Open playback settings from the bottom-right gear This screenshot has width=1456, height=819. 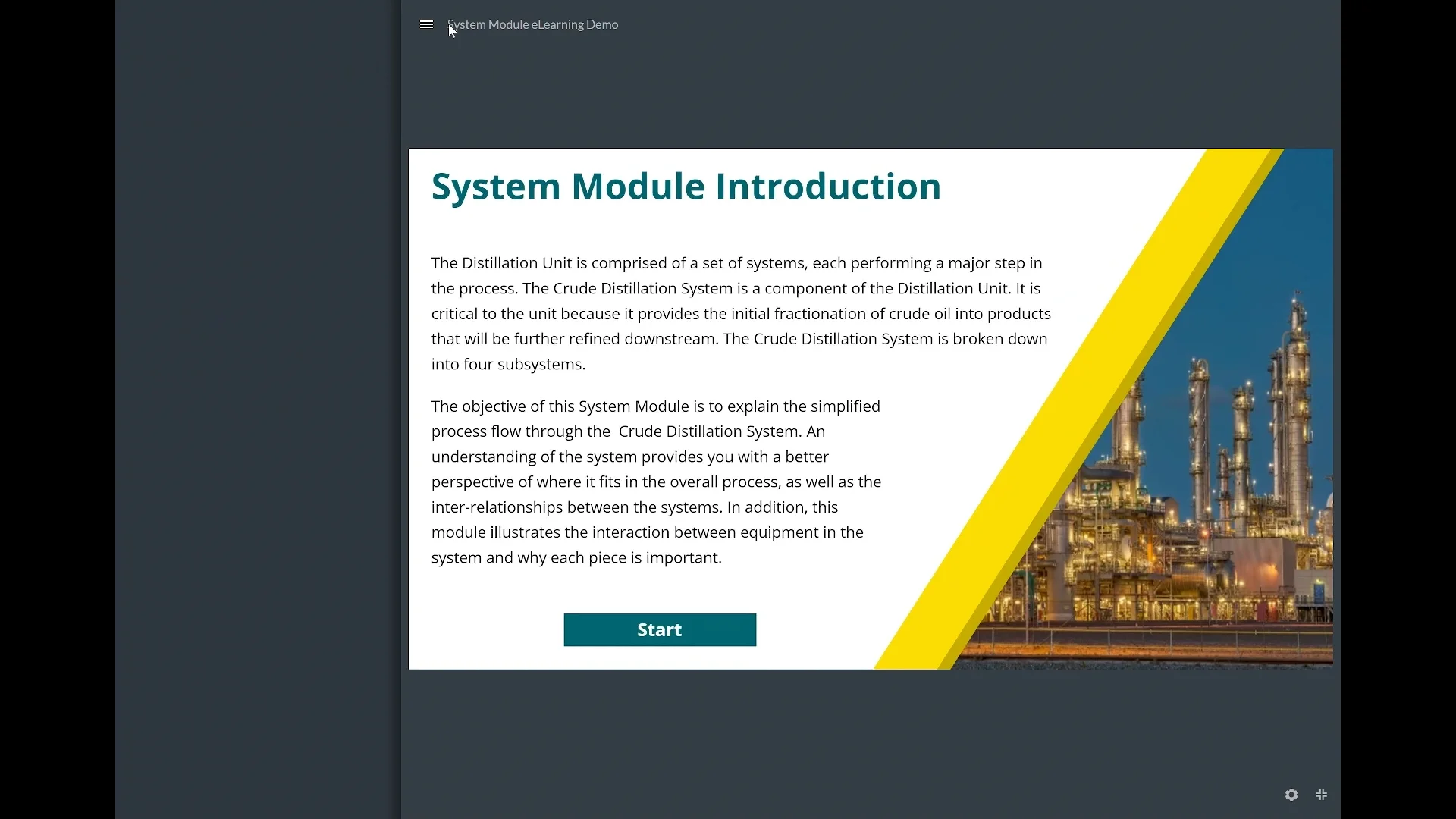tap(1291, 794)
